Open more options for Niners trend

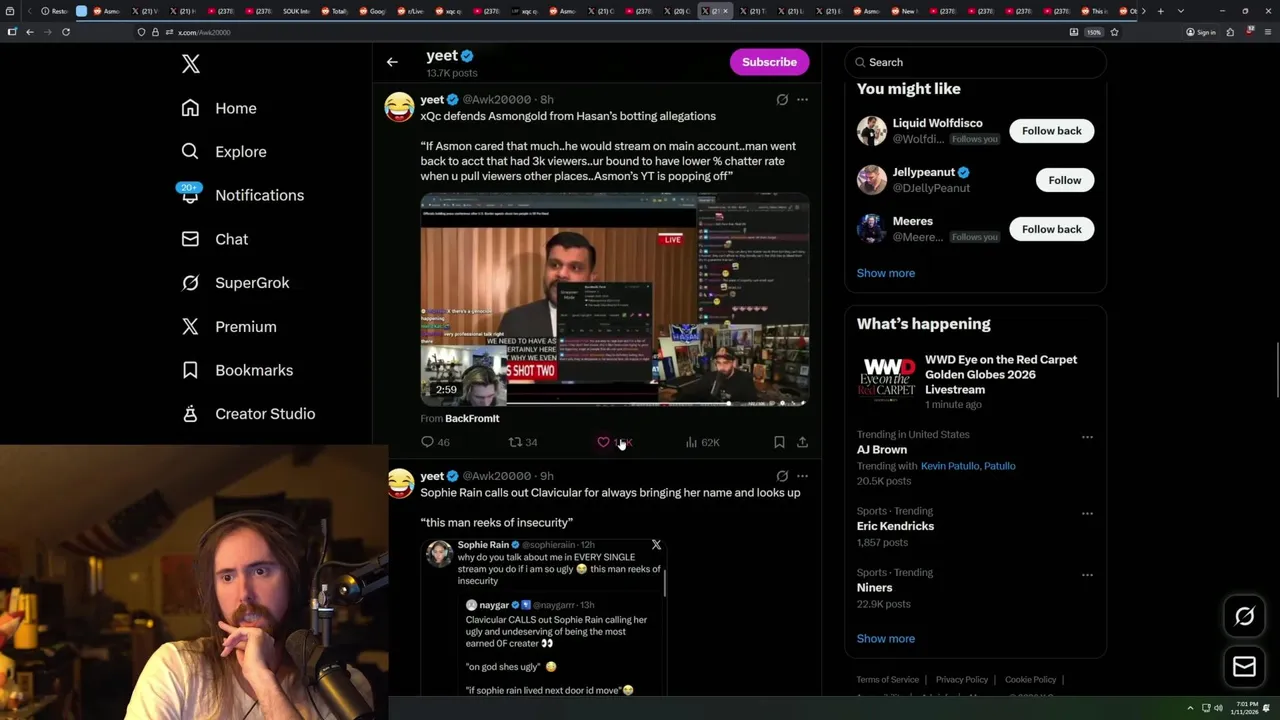pos(1087,575)
